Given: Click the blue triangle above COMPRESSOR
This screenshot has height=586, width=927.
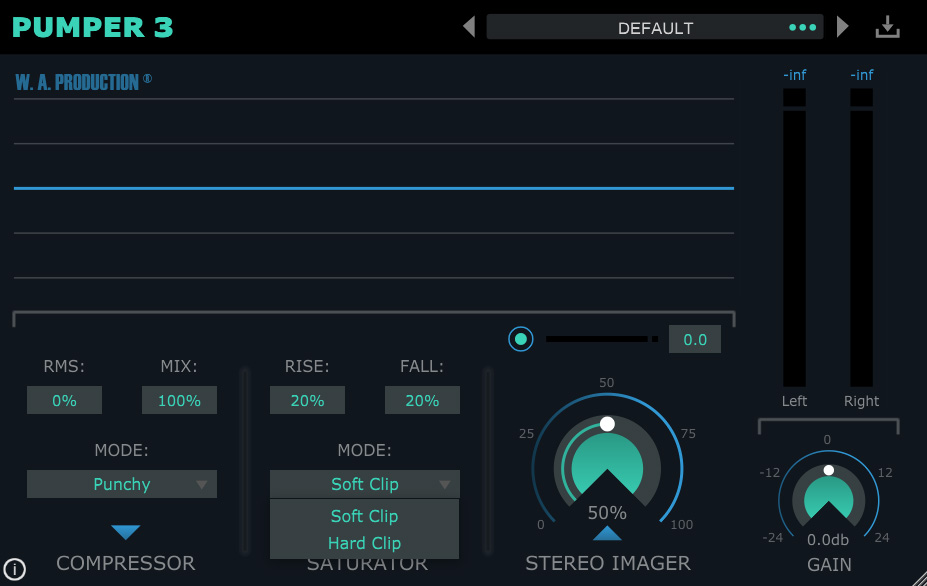Looking at the screenshot, I should tap(126, 532).
